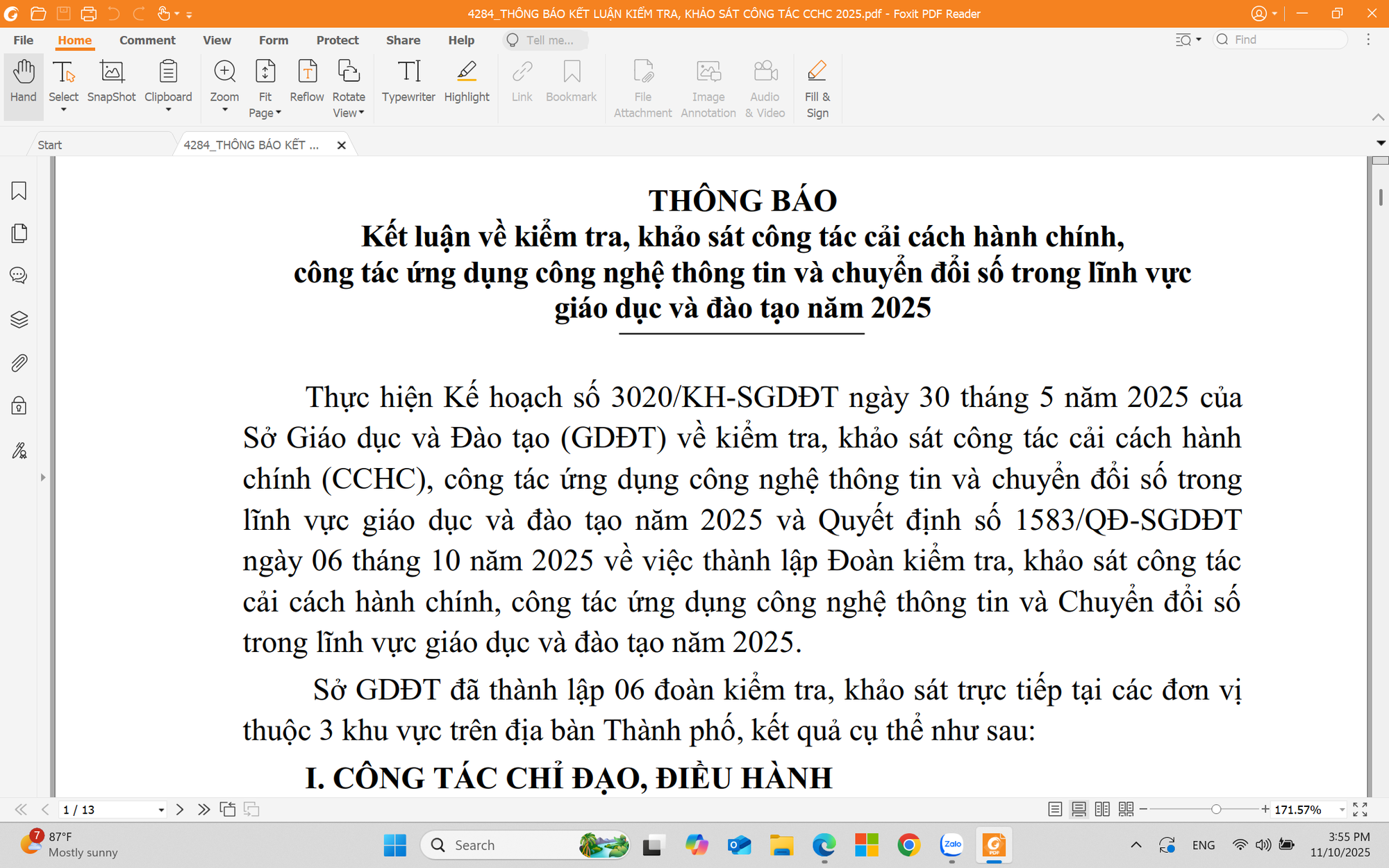Image resolution: width=1389 pixels, height=868 pixels.
Task: Enable Facing page display mode
Action: point(1103,809)
